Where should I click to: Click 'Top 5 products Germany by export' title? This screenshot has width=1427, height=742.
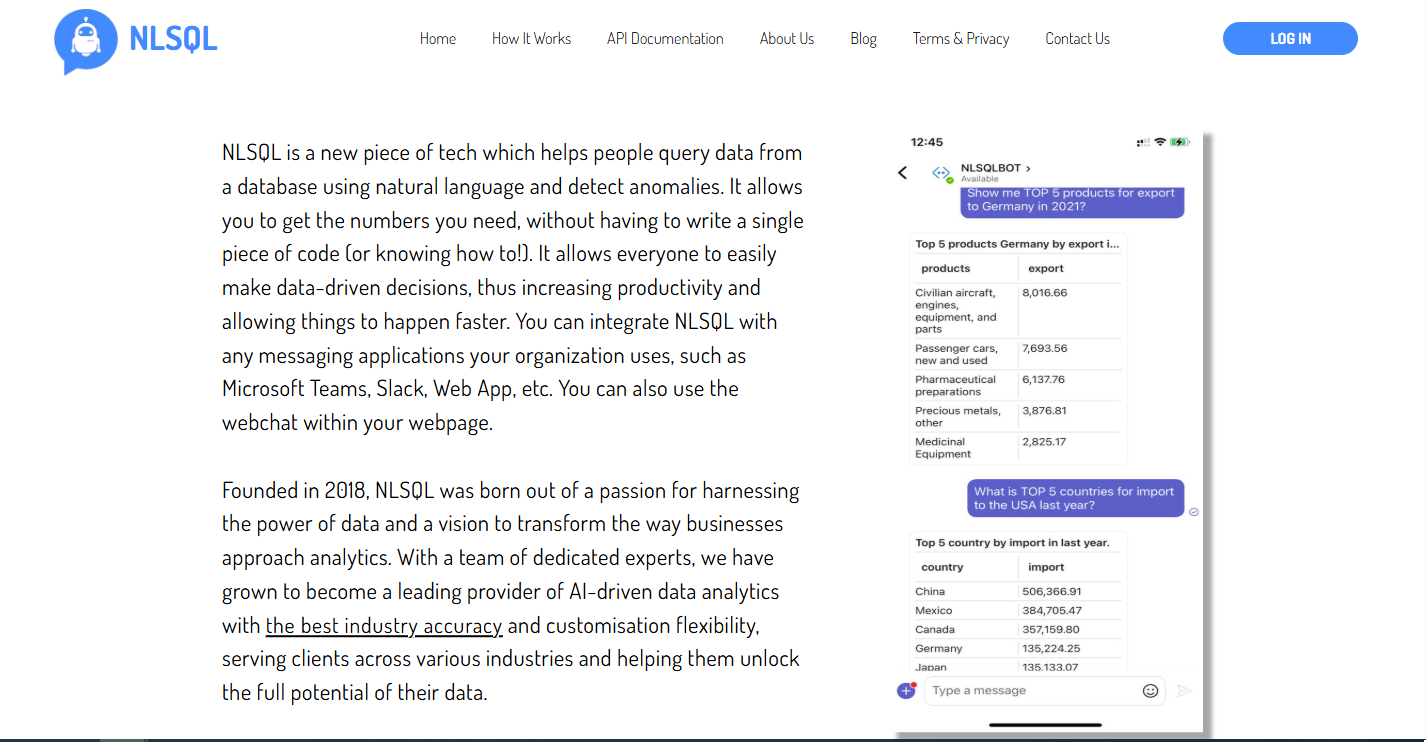(1017, 244)
